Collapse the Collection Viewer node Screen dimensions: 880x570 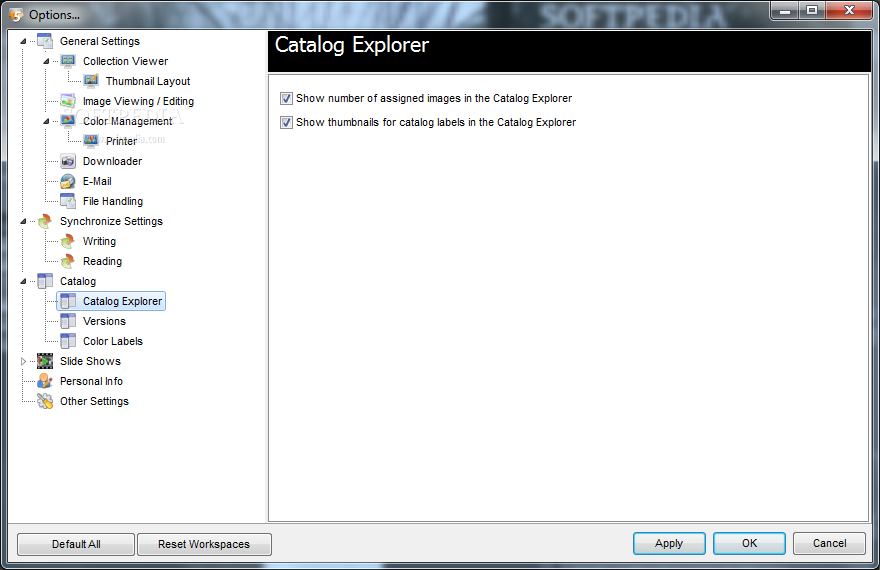pyautogui.click(x=46, y=61)
